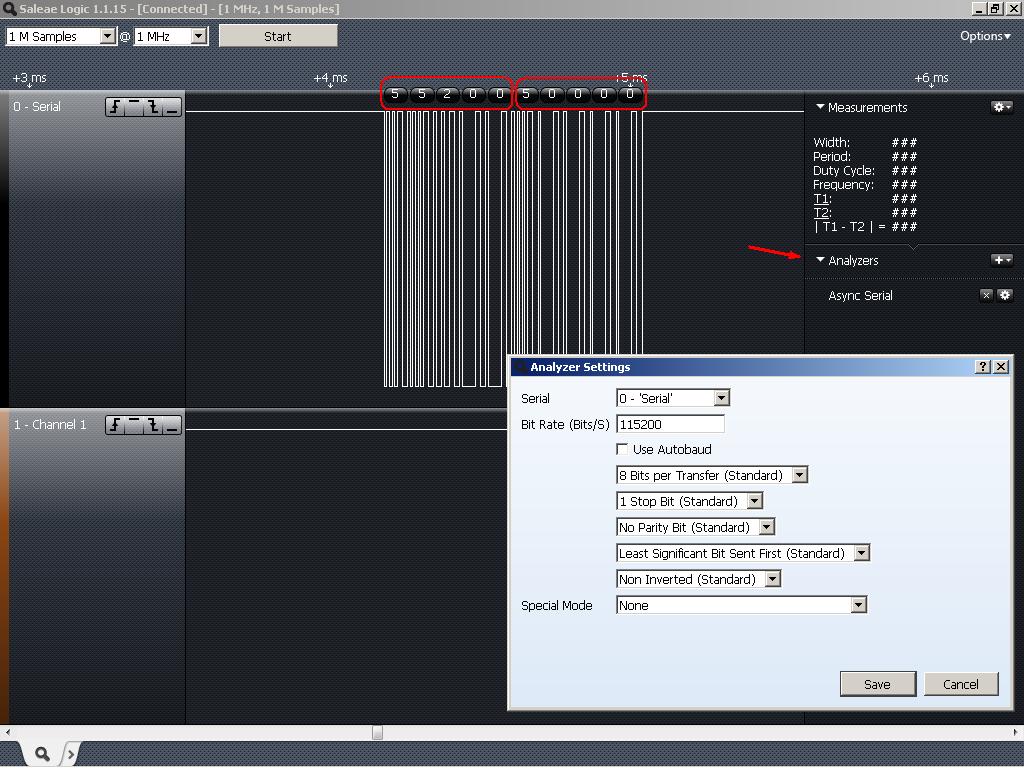
Task: Set low level trigger on Channel 1
Action: (172, 425)
